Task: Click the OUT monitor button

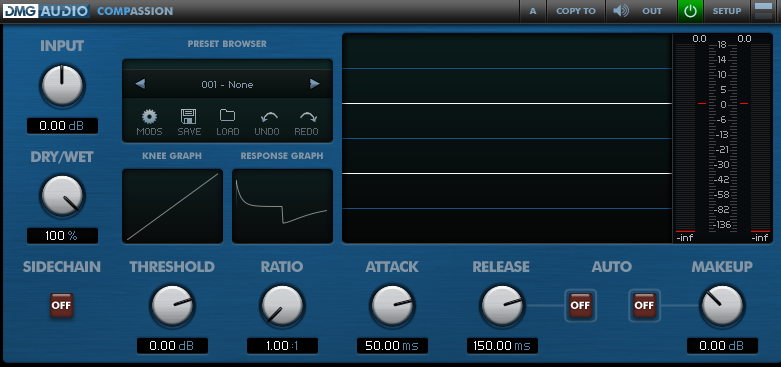Action: pos(652,11)
